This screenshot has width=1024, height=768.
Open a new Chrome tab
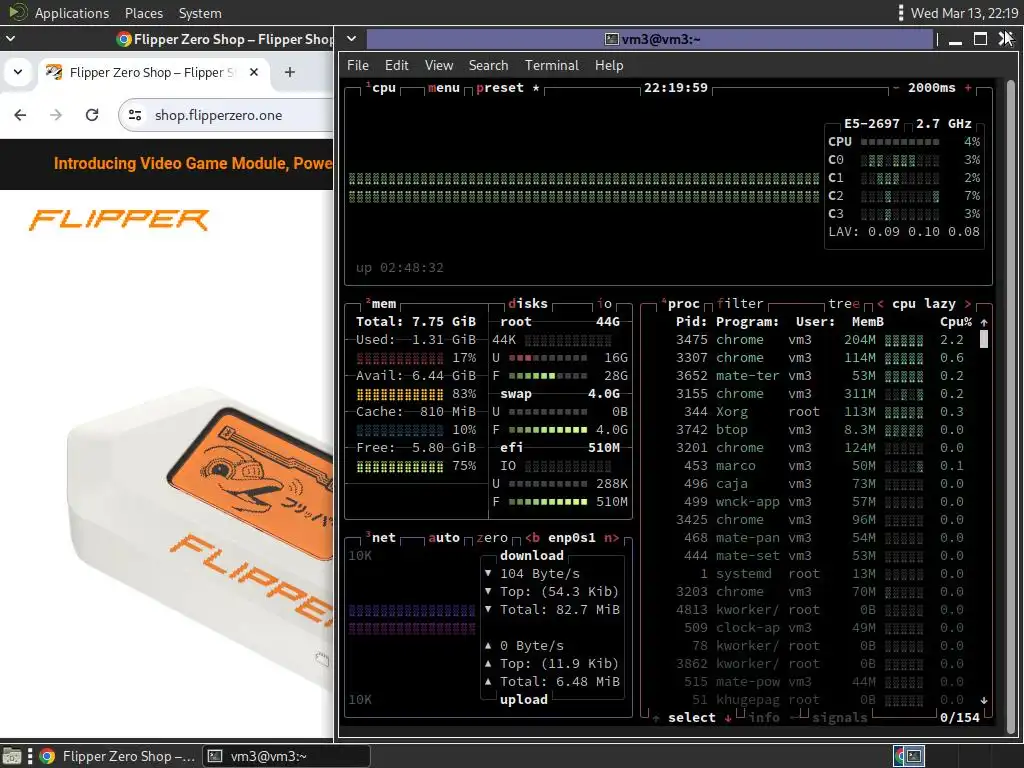289,72
